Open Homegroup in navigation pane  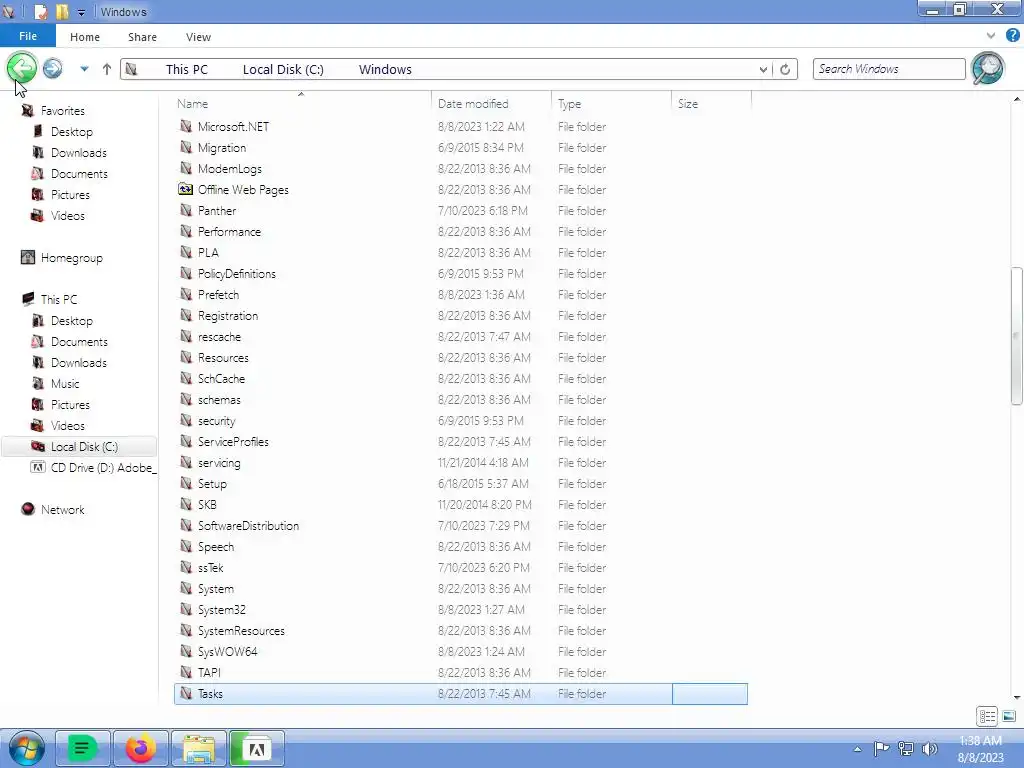point(71,258)
